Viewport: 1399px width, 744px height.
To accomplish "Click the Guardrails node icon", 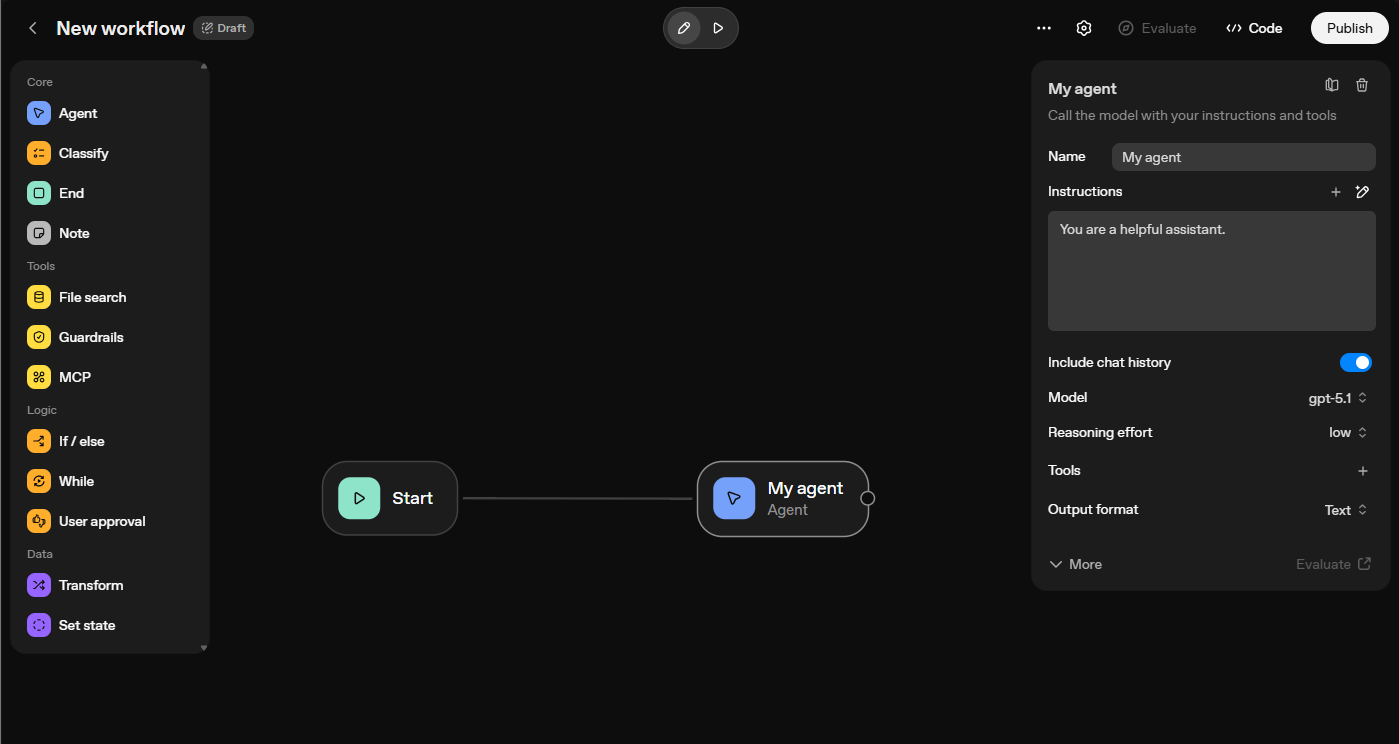I will coord(39,337).
